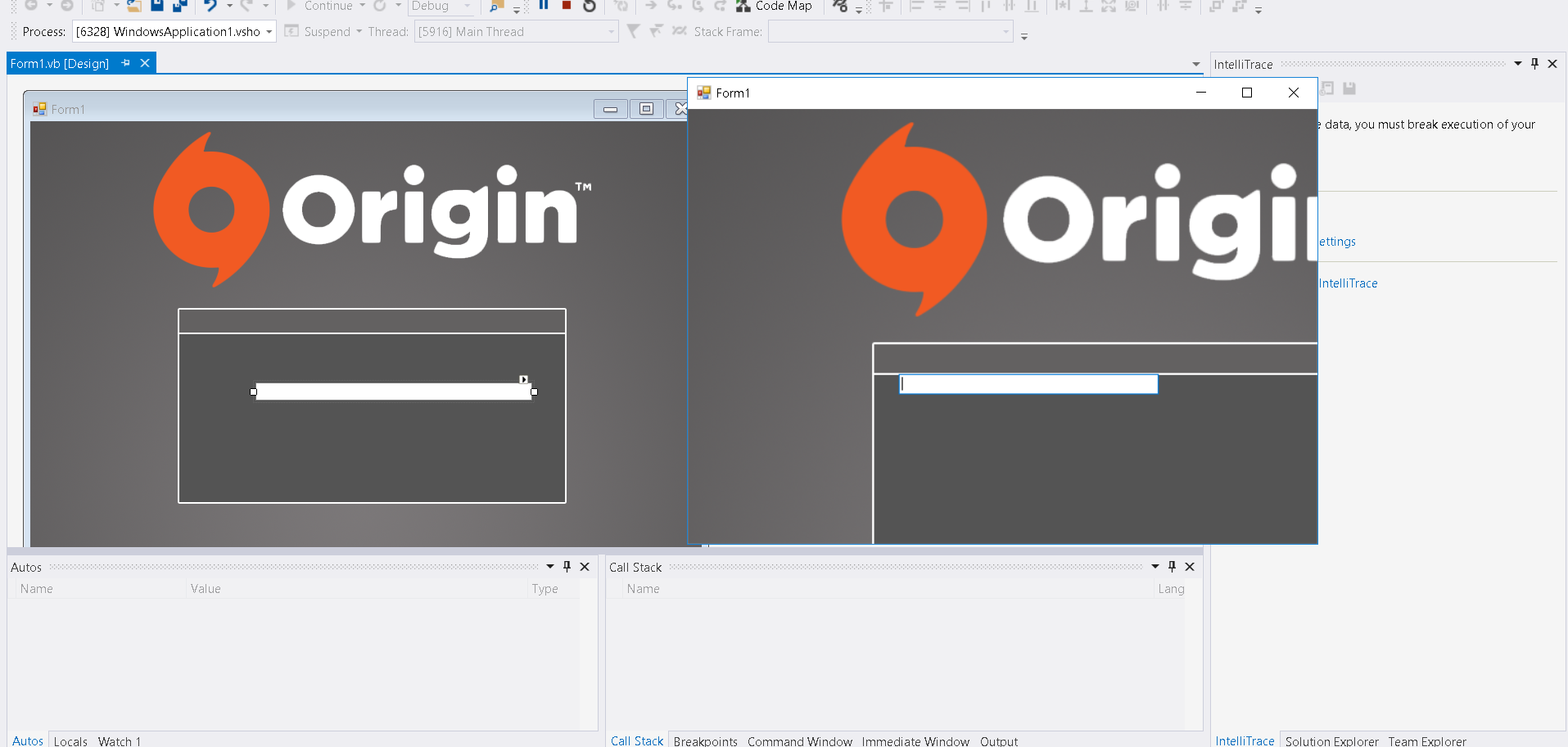Click the IntelliTrace save icon

(x=1349, y=88)
